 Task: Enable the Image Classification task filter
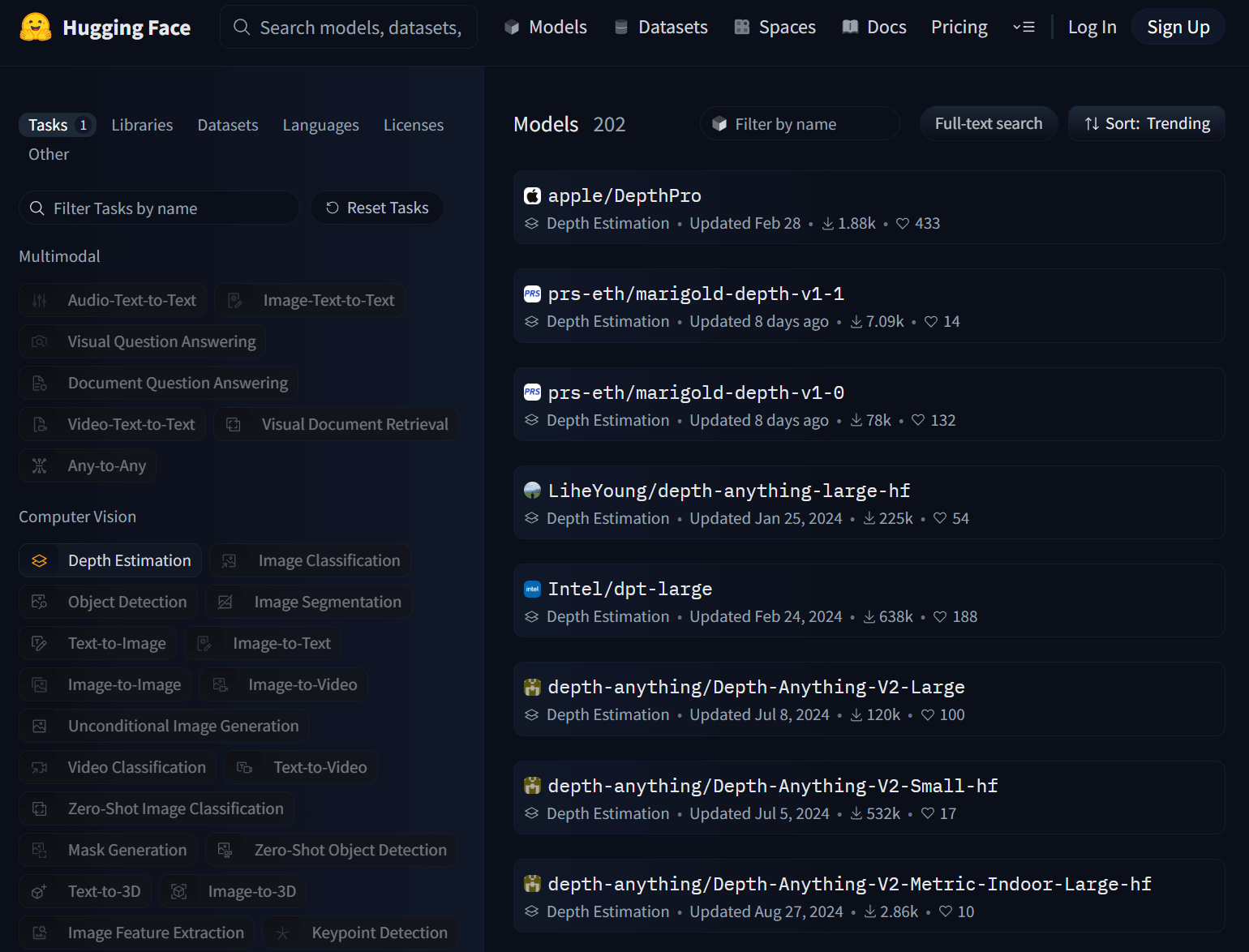coord(310,560)
